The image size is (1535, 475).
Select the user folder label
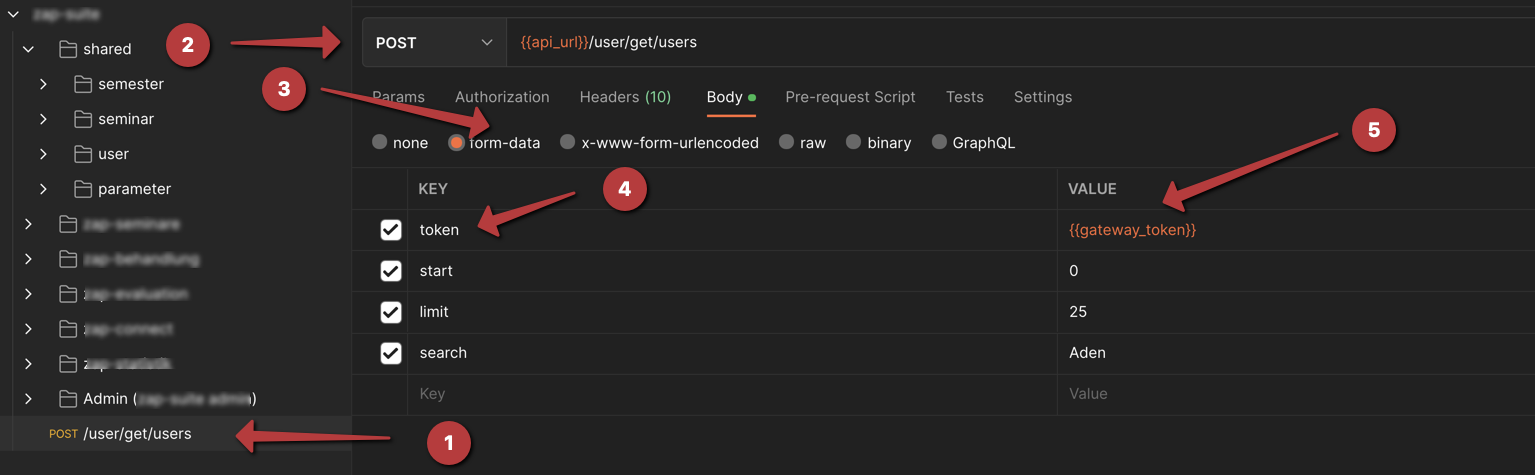click(x=113, y=154)
